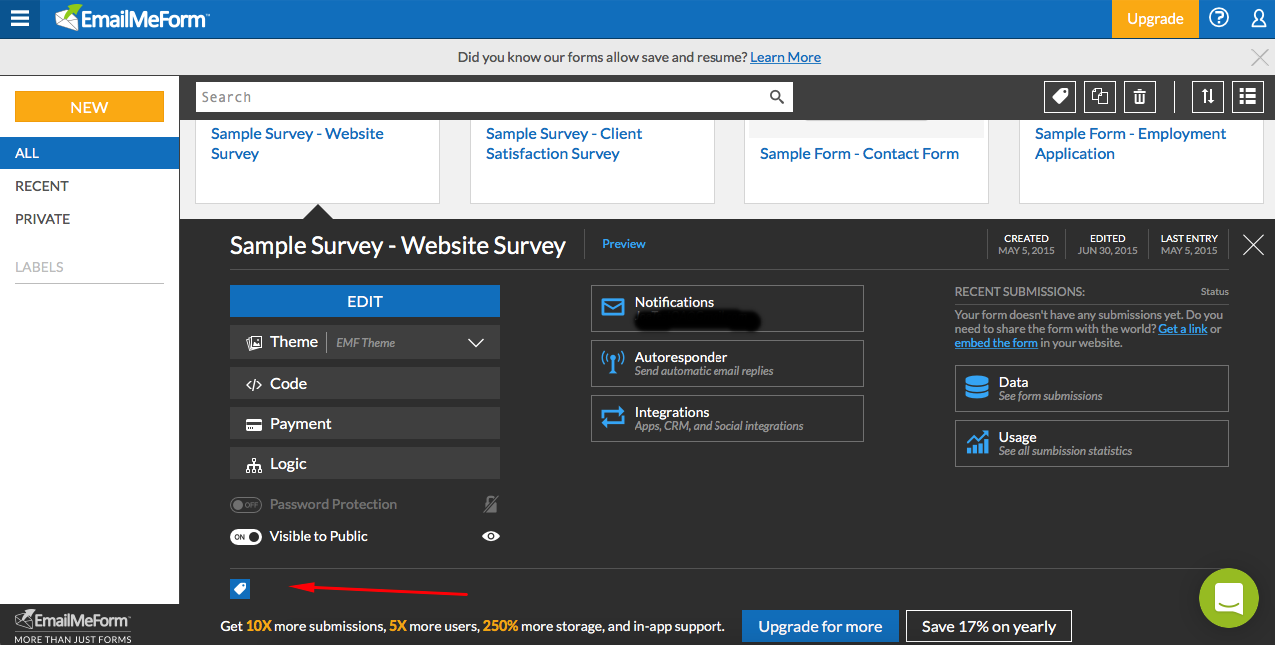Open Autoresponder settings

coord(727,363)
